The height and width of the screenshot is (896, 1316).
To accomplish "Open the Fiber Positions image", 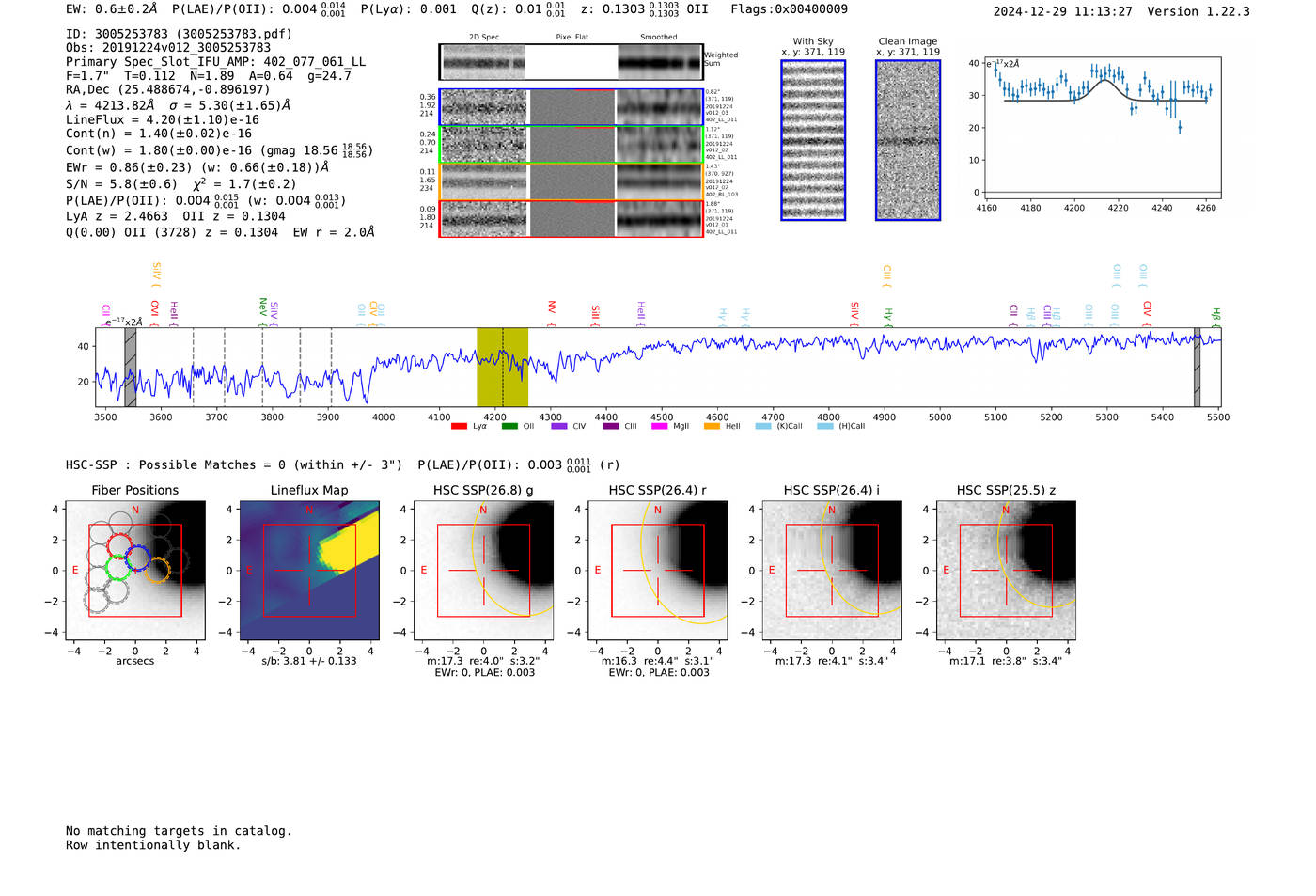I will point(135,571).
